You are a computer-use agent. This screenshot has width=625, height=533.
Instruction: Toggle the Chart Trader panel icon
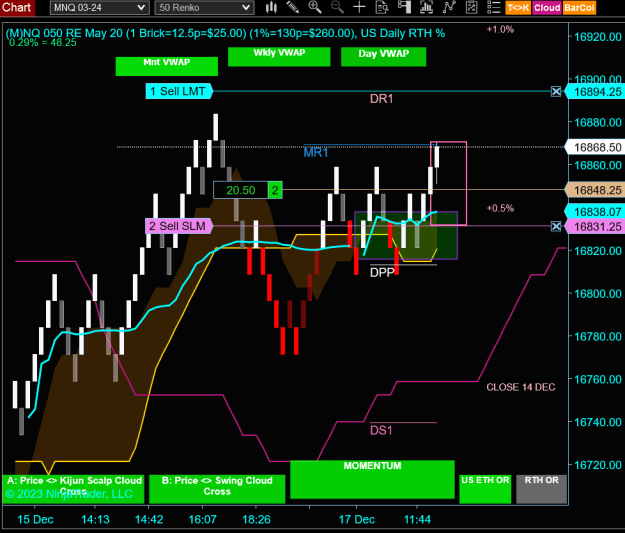coord(404,7)
